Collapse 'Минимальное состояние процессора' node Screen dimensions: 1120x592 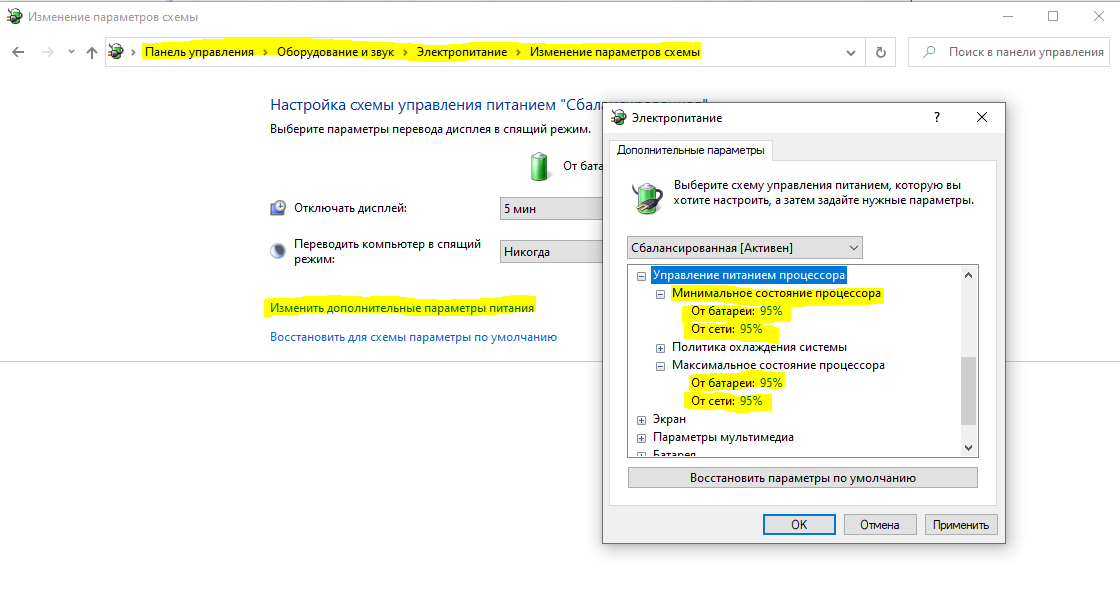click(661, 294)
